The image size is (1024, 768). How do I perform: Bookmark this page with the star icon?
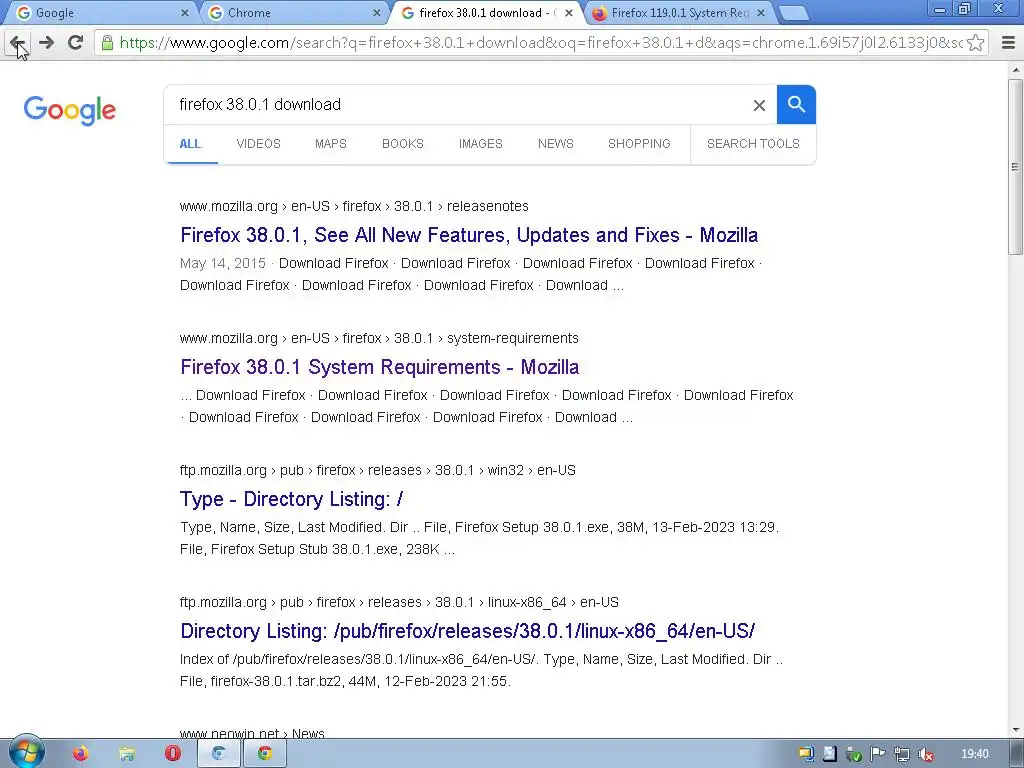tap(976, 43)
